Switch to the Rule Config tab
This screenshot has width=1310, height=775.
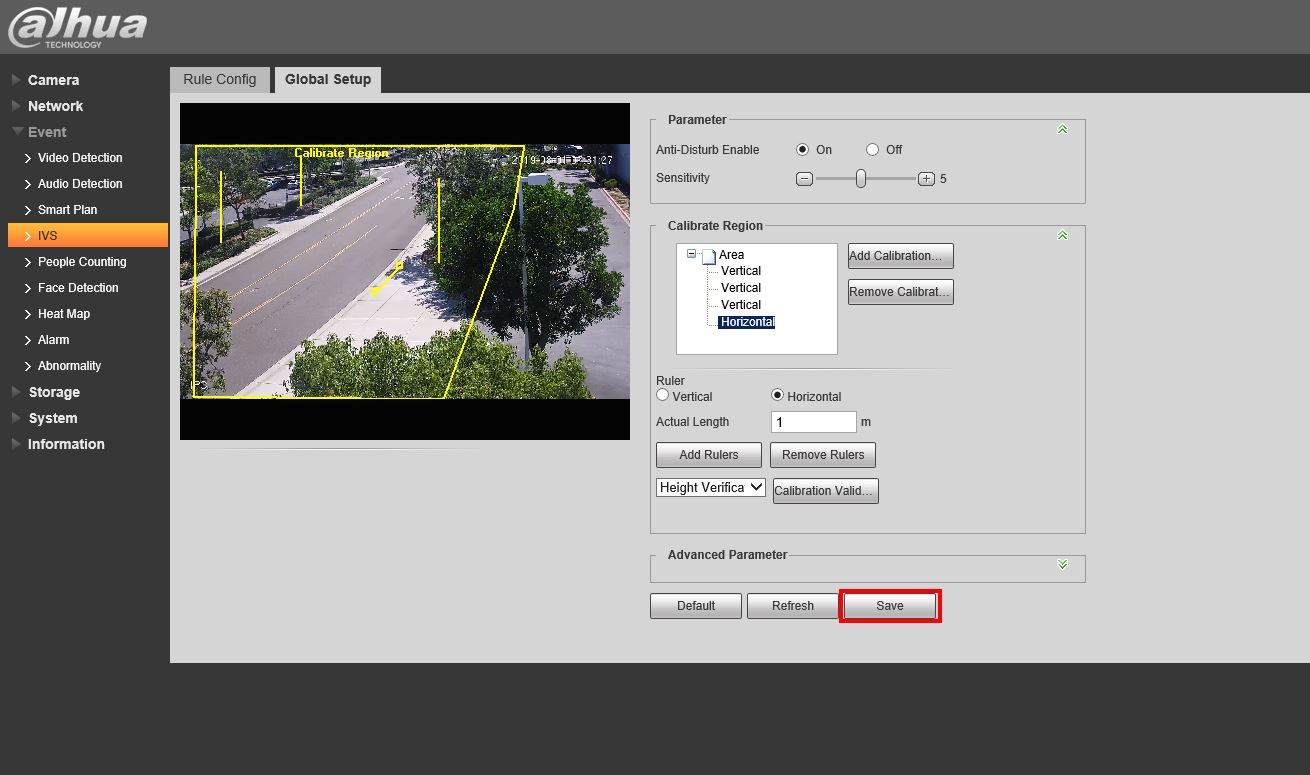[219, 80]
